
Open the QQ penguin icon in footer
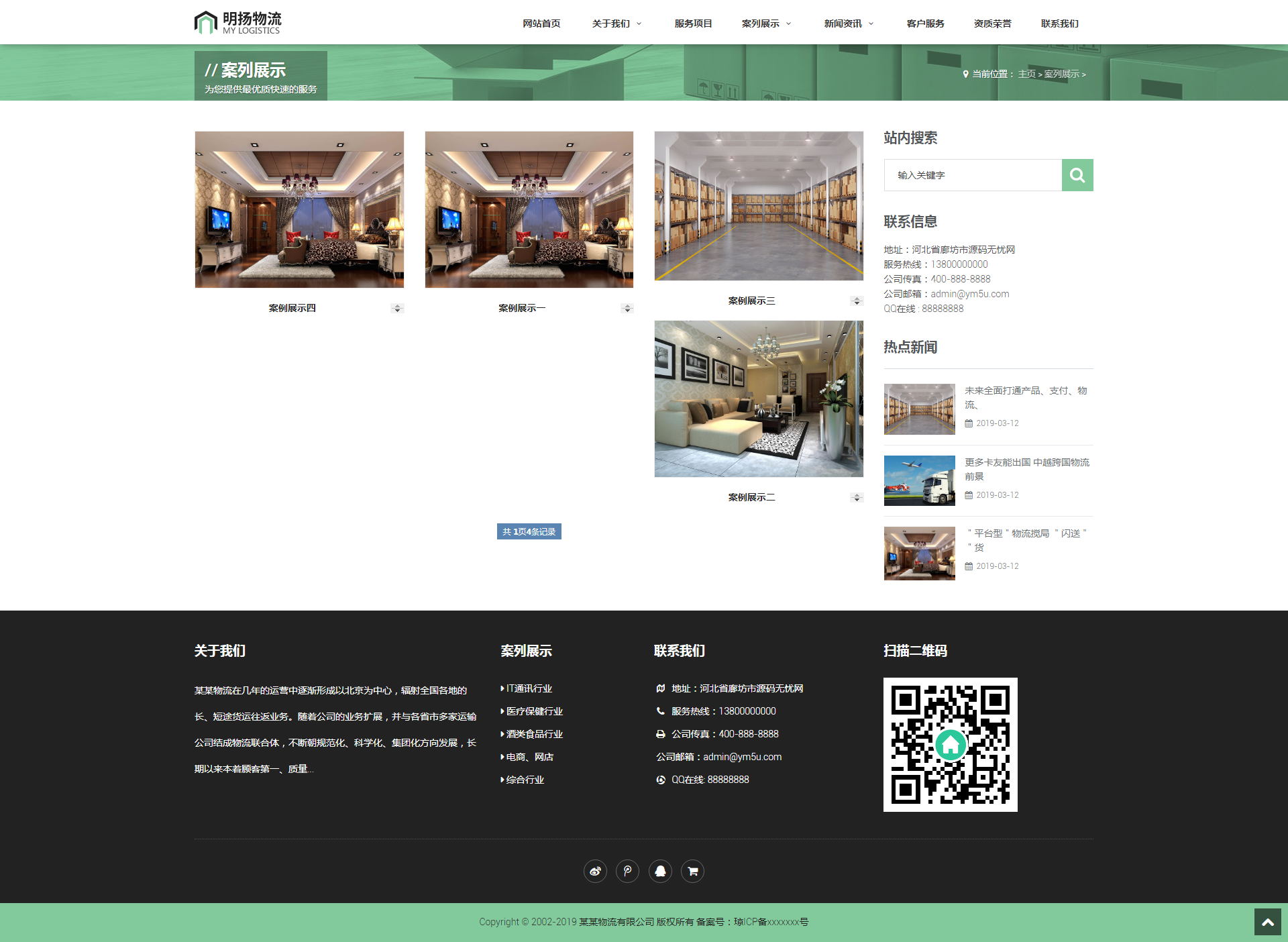pos(660,871)
